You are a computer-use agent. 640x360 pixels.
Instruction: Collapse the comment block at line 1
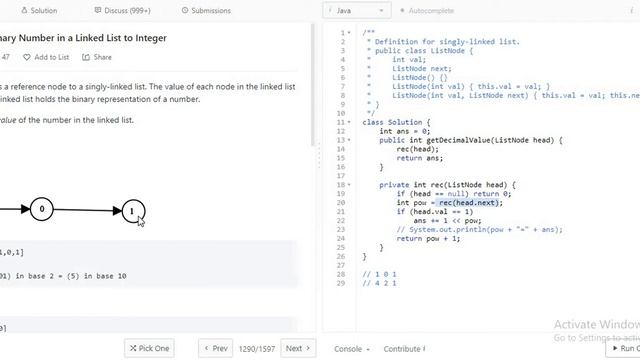pyautogui.click(x=349, y=33)
